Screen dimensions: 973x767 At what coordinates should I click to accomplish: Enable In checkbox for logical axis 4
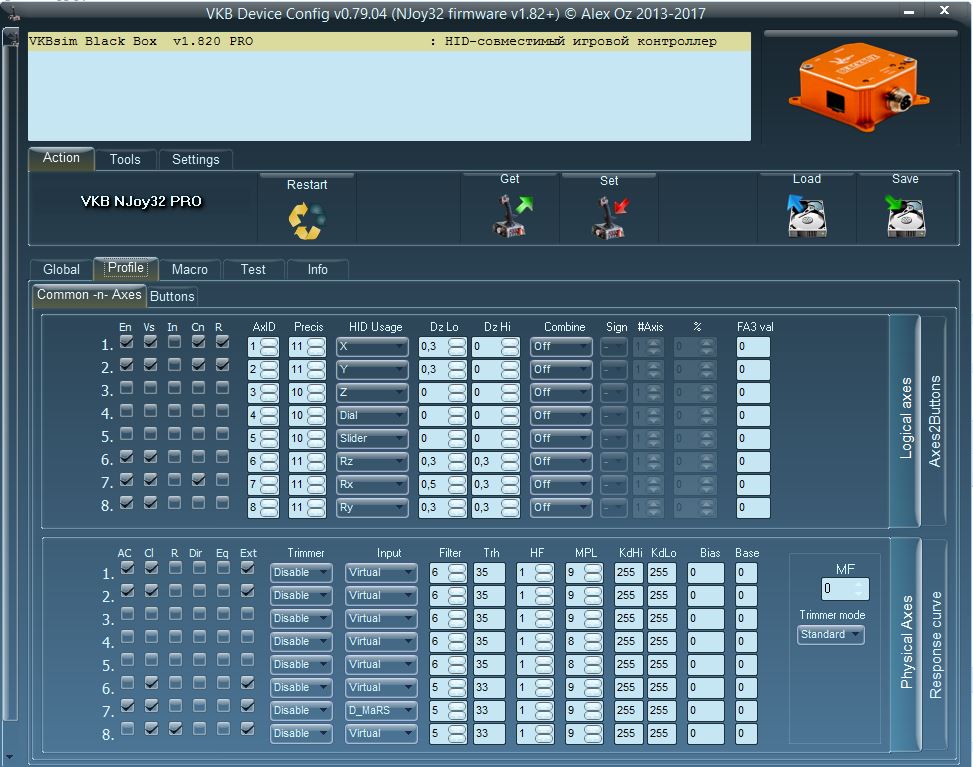(x=174, y=411)
